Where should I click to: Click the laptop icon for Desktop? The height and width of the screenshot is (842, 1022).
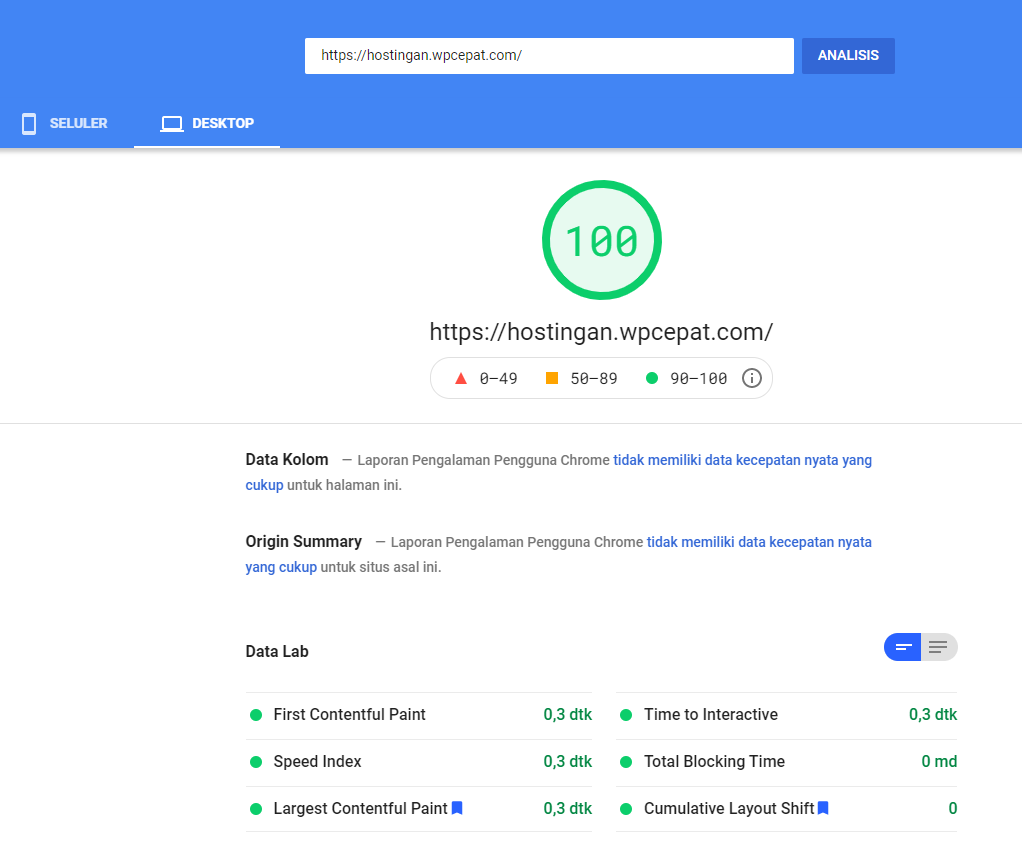[x=172, y=124]
